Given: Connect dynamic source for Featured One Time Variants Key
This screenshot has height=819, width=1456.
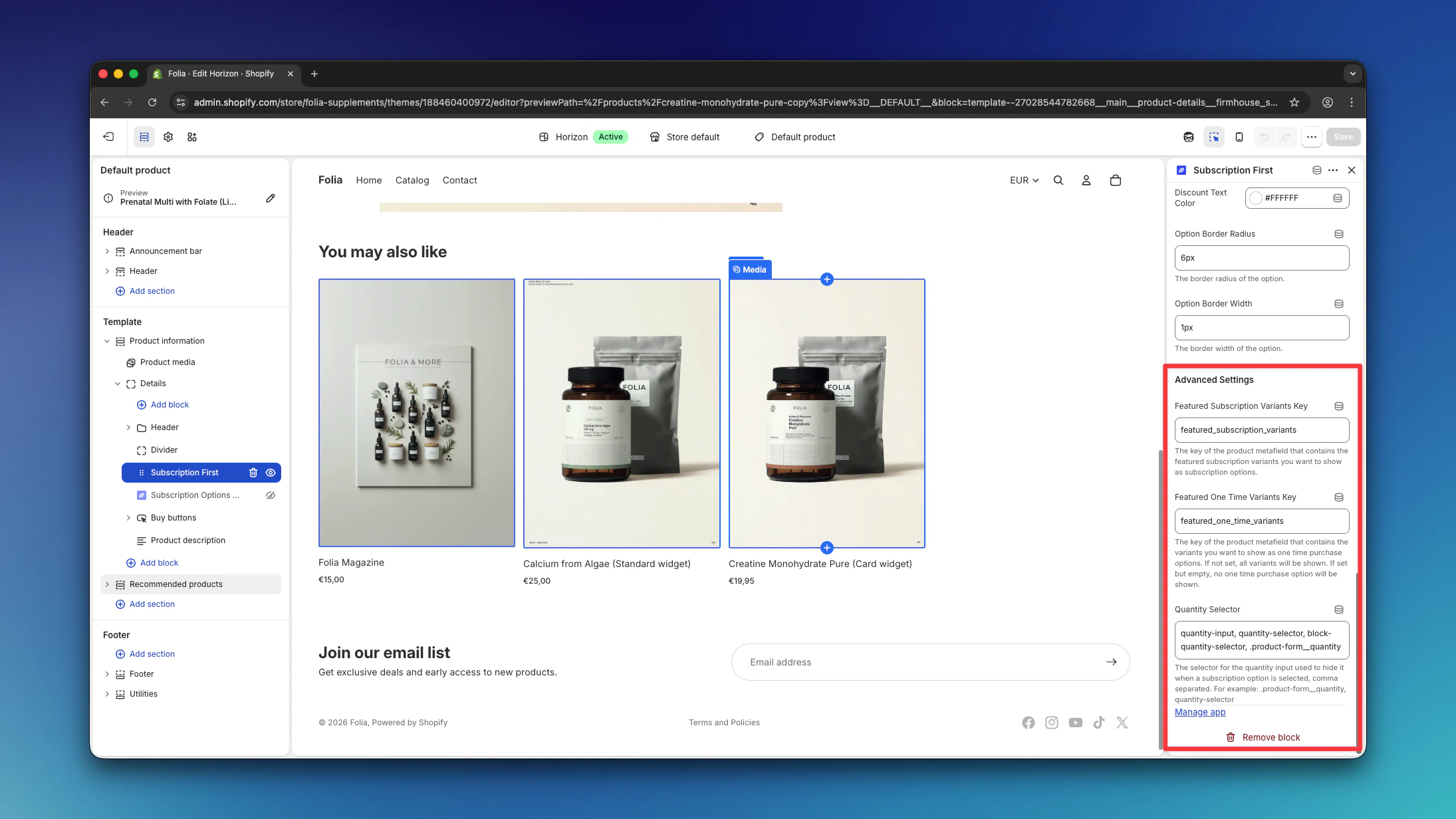Looking at the screenshot, I should [x=1339, y=497].
